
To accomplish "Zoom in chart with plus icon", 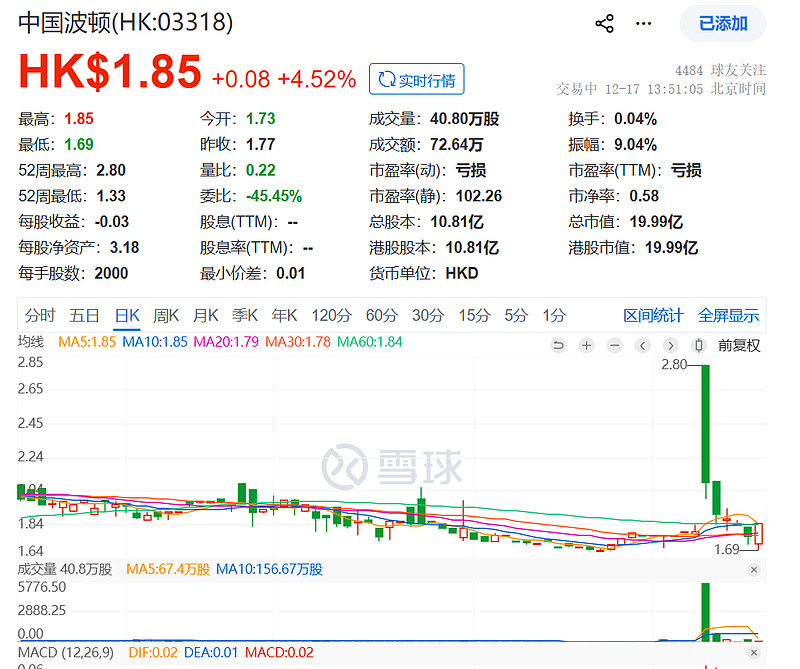I will (587, 345).
